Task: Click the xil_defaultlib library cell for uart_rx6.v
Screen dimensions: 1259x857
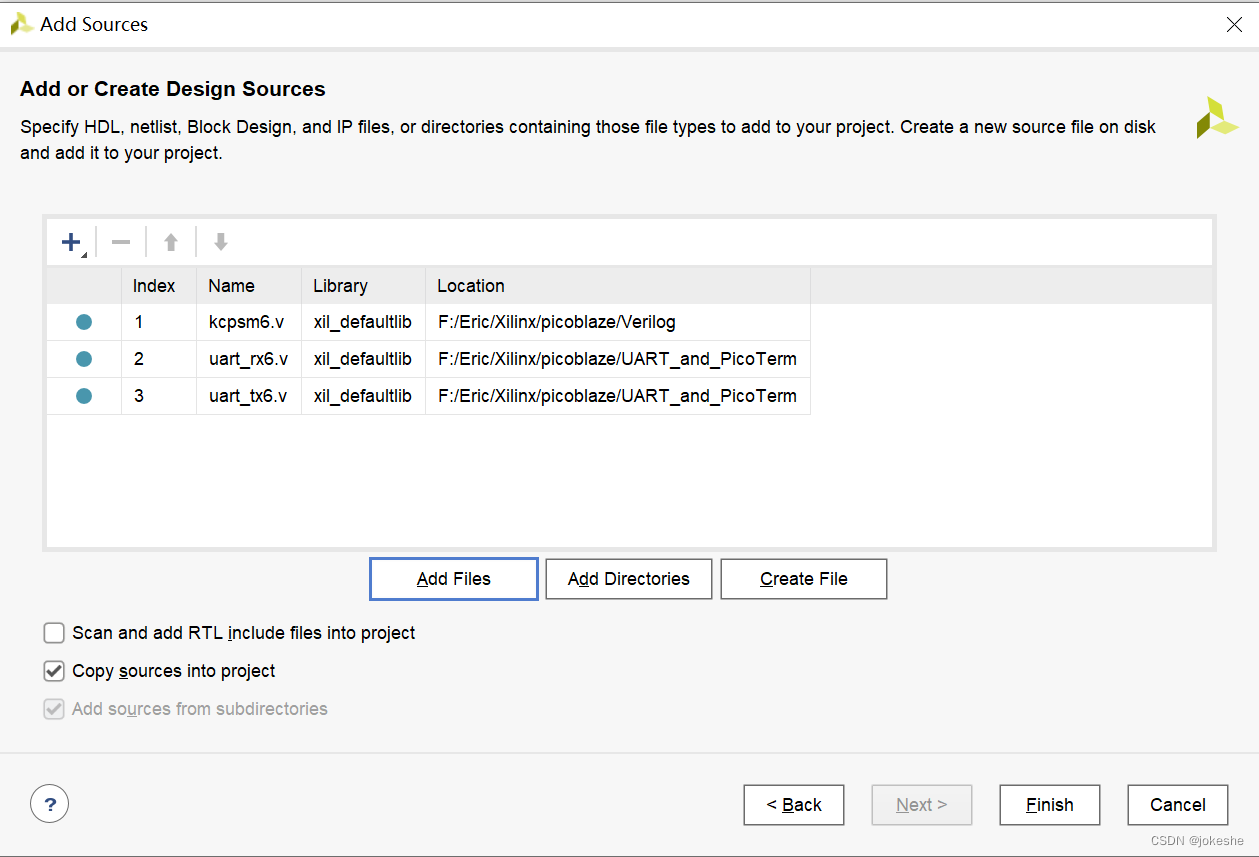Action: (x=363, y=359)
